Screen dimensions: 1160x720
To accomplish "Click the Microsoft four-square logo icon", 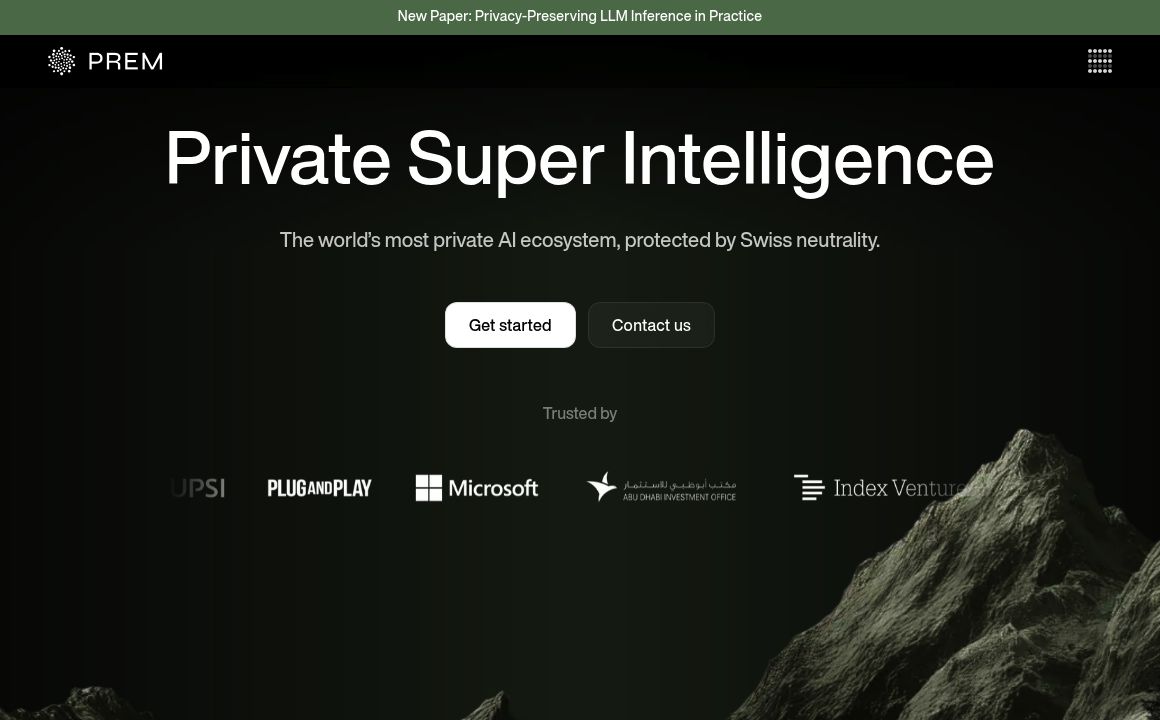I will 428,488.
